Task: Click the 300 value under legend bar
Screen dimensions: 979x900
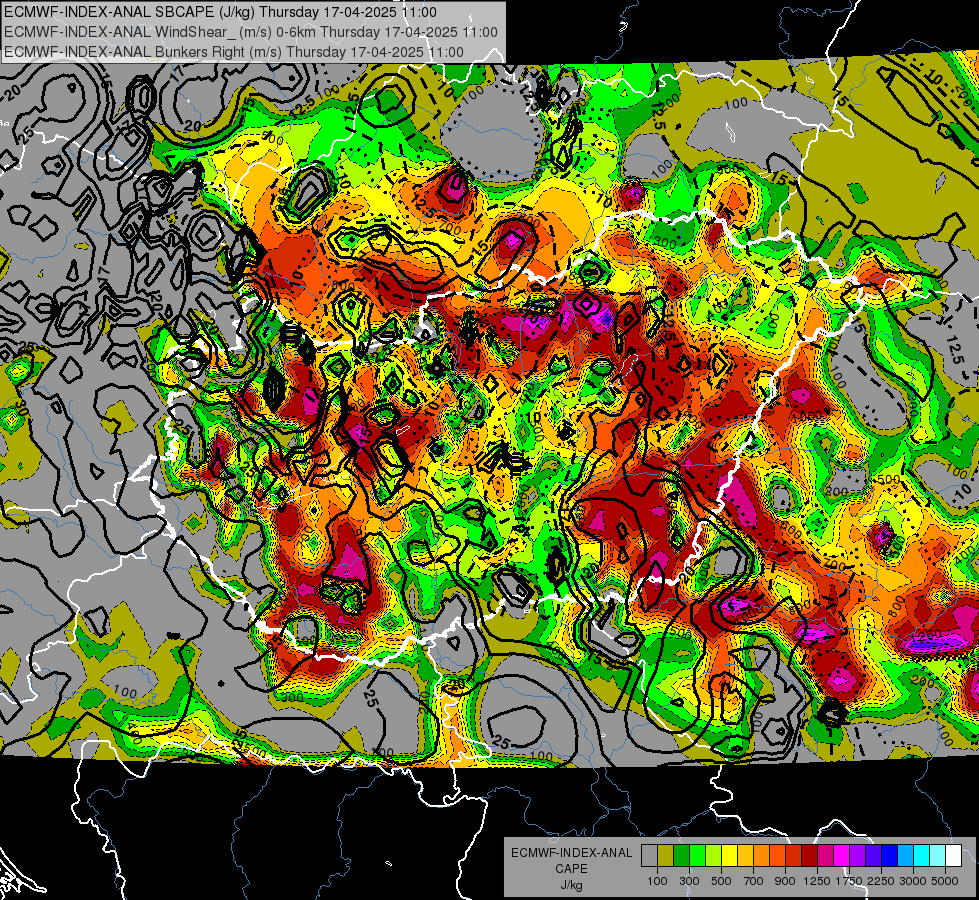Action: click(x=689, y=881)
